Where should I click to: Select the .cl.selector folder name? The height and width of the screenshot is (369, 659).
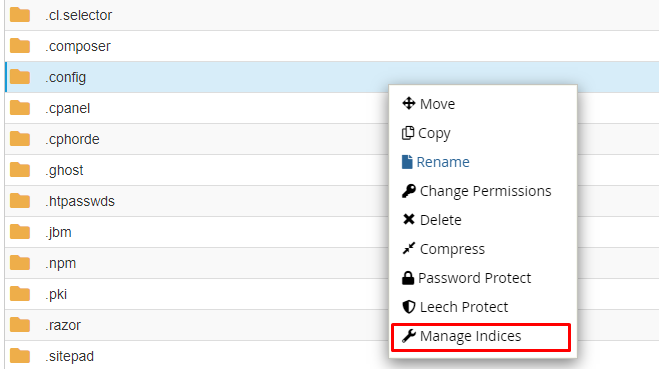pos(79,15)
